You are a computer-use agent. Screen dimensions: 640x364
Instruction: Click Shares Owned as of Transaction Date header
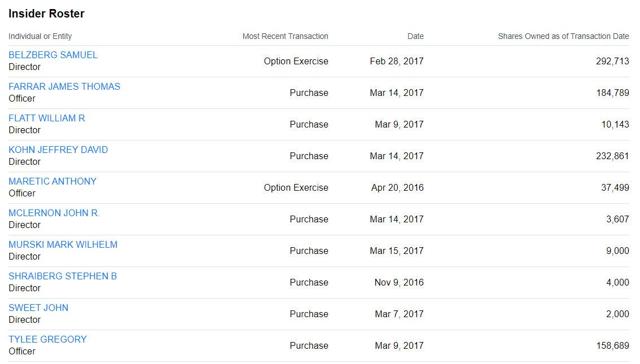(x=563, y=36)
